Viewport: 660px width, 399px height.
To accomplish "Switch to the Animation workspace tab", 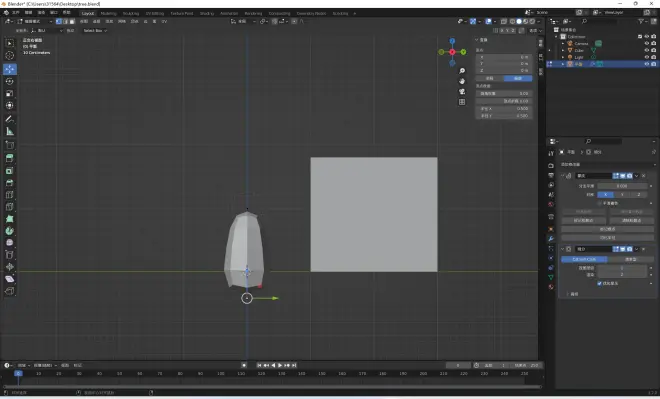I will (x=229, y=13).
